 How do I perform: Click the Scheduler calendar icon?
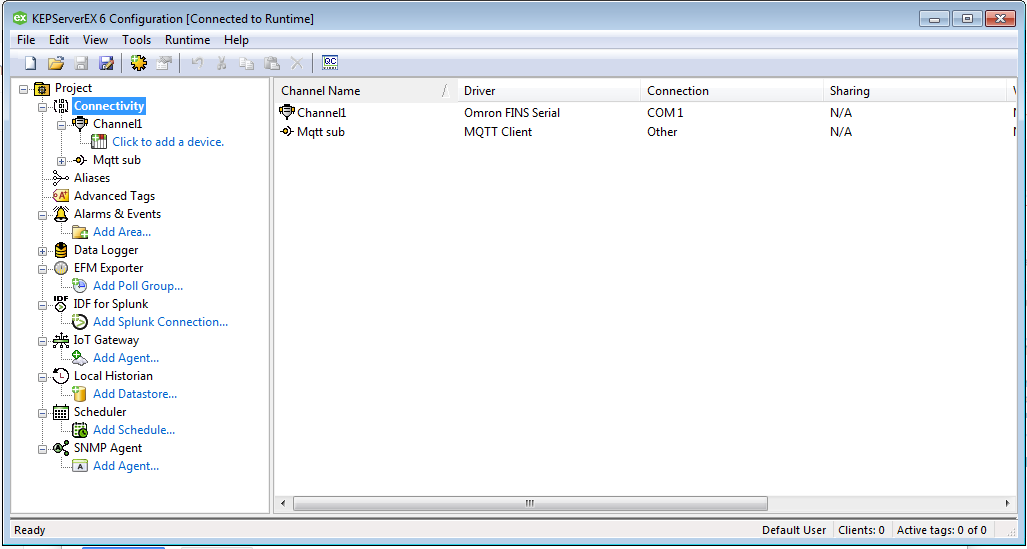click(x=61, y=412)
